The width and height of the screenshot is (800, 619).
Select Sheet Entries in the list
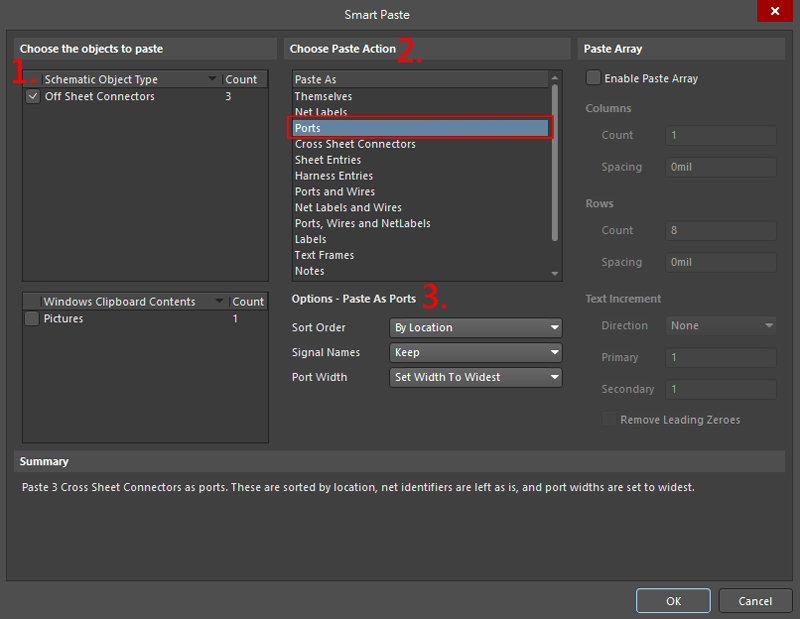[x=328, y=160]
